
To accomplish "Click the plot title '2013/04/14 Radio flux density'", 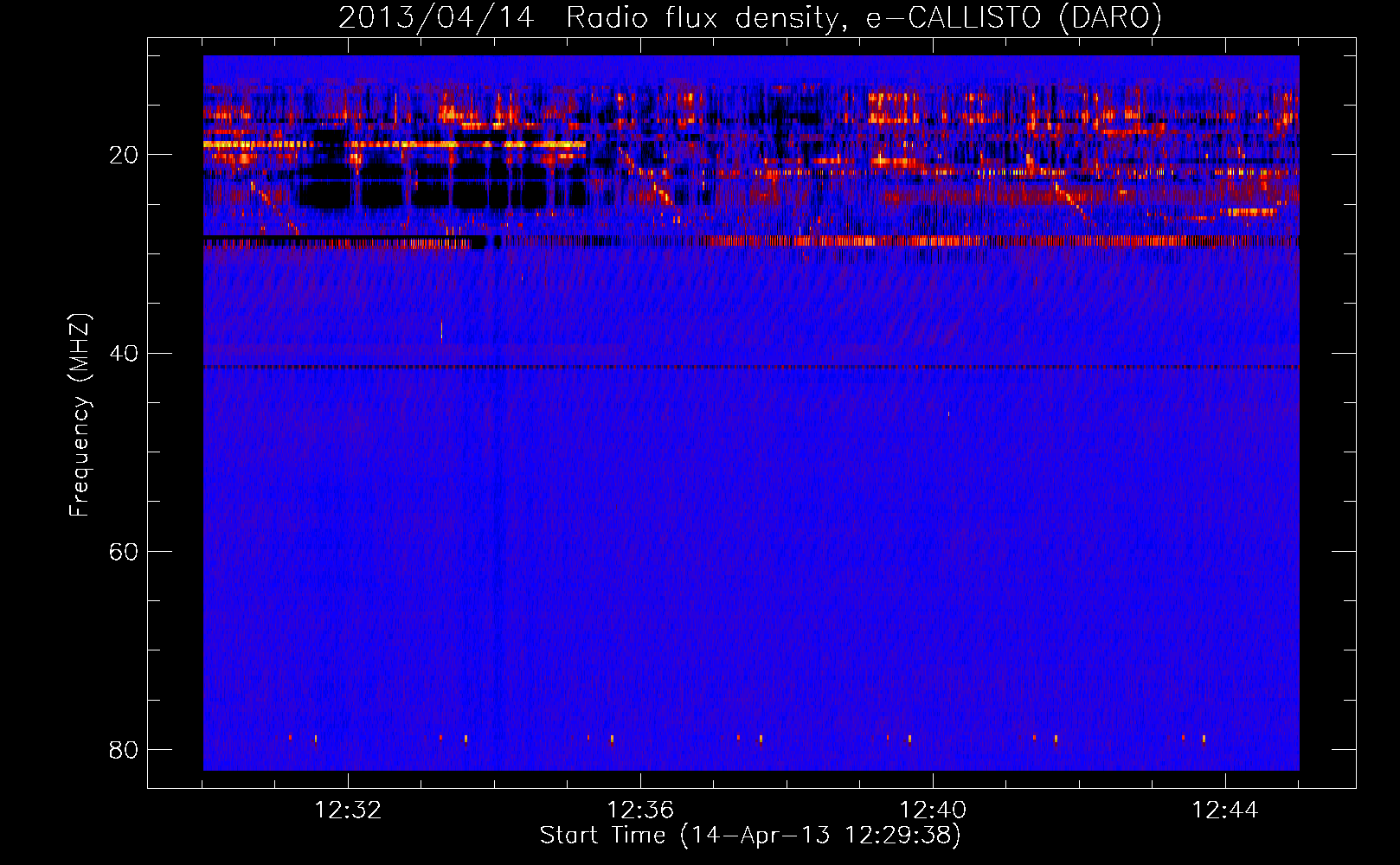I will (x=749, y=18).
